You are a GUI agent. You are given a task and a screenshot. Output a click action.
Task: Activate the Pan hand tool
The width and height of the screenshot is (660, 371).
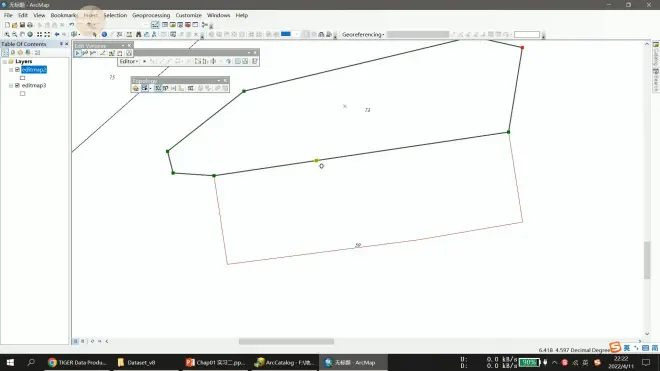click(22, 35)
